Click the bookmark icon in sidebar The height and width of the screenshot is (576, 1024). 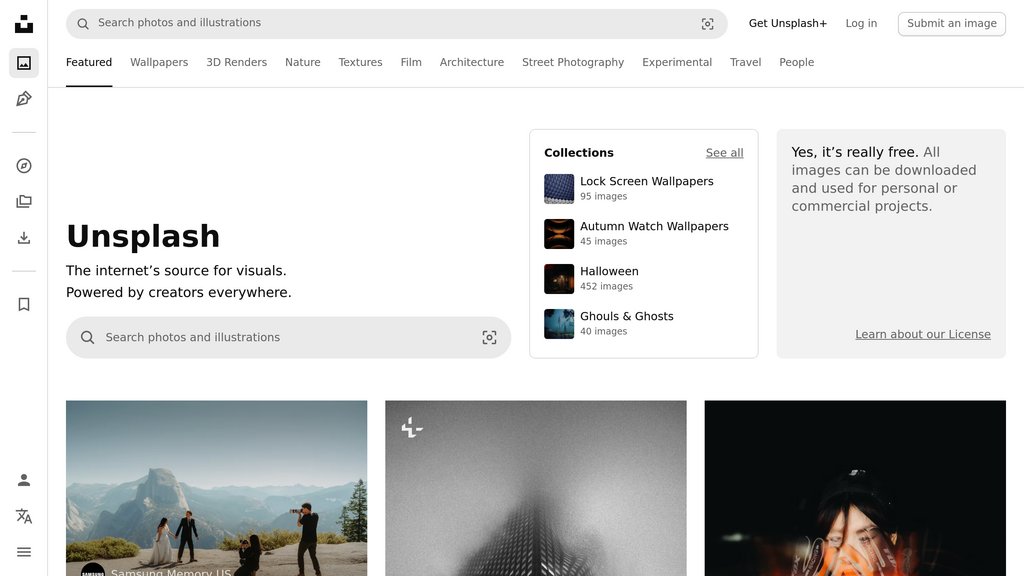tap(23, 303)
